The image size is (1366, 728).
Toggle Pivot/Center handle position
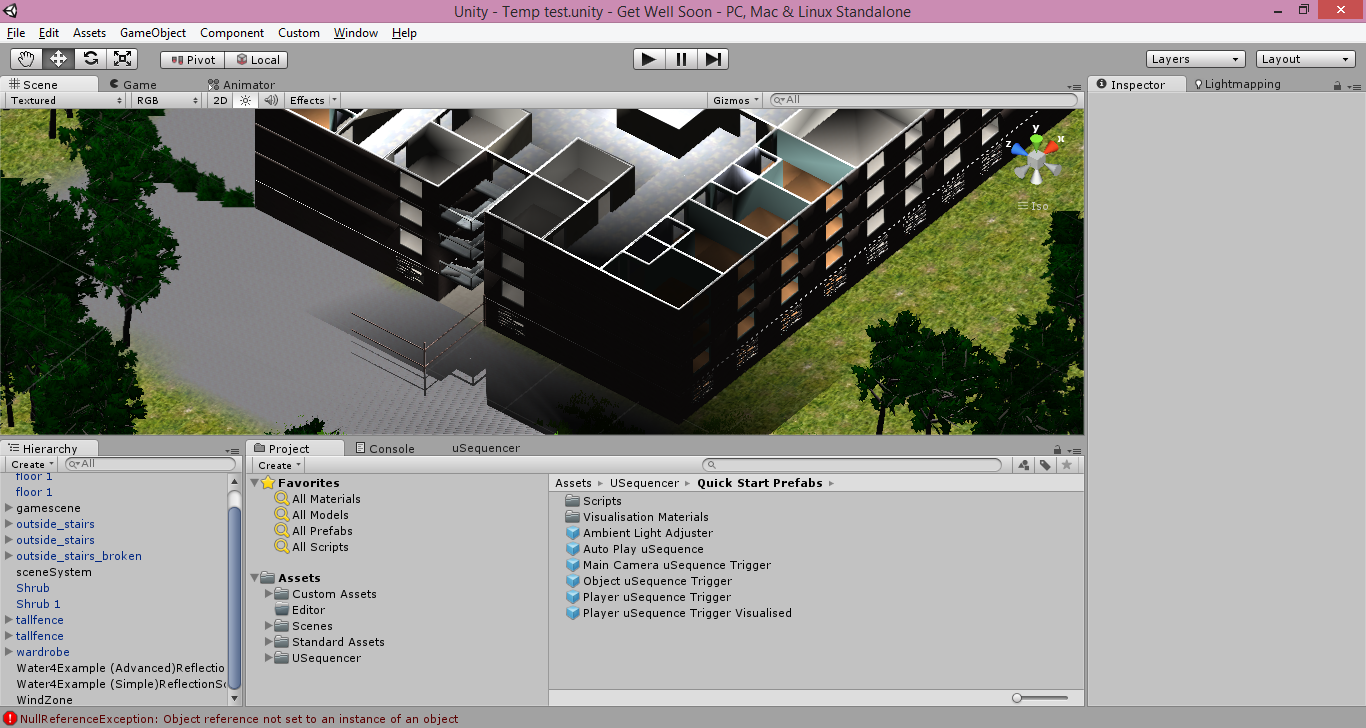[x=193, y=60]
